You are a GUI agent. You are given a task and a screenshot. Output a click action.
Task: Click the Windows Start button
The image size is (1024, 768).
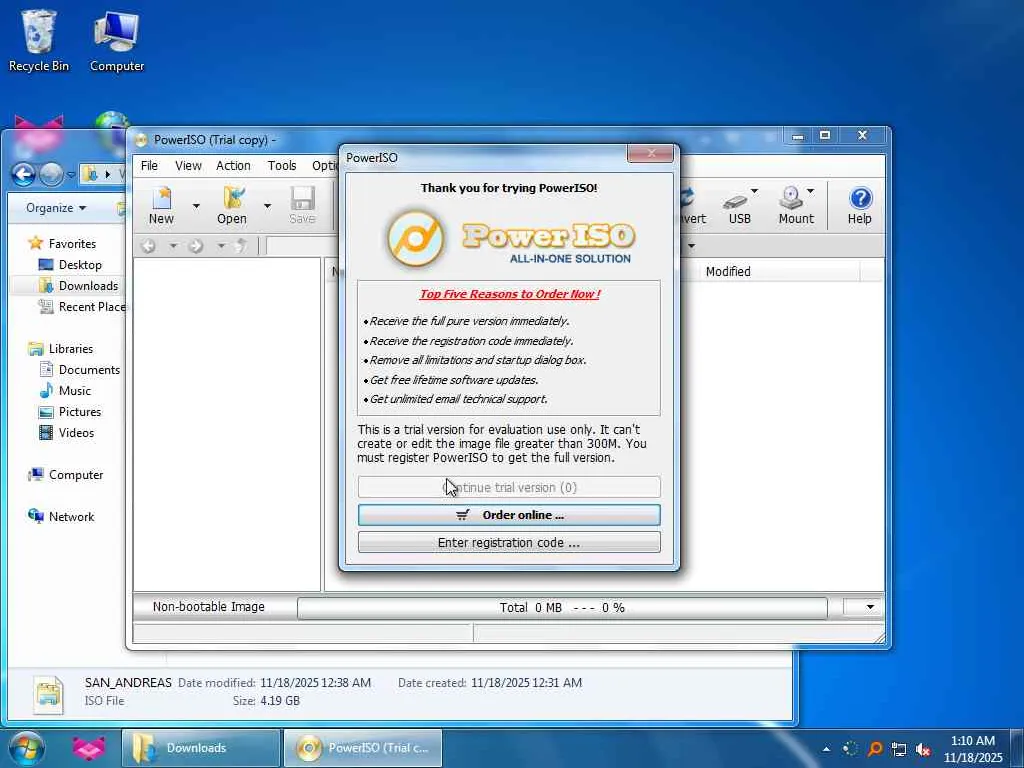click(27, 748)
